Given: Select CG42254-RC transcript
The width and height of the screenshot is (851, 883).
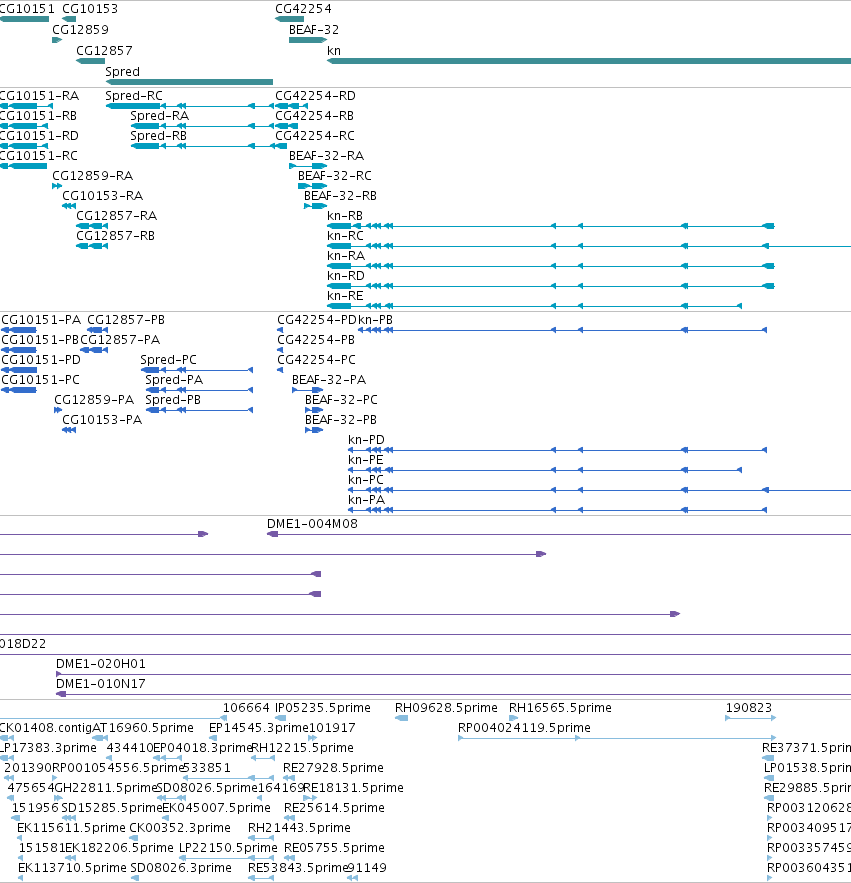Looking at the screenshot, I should point(280,146).
